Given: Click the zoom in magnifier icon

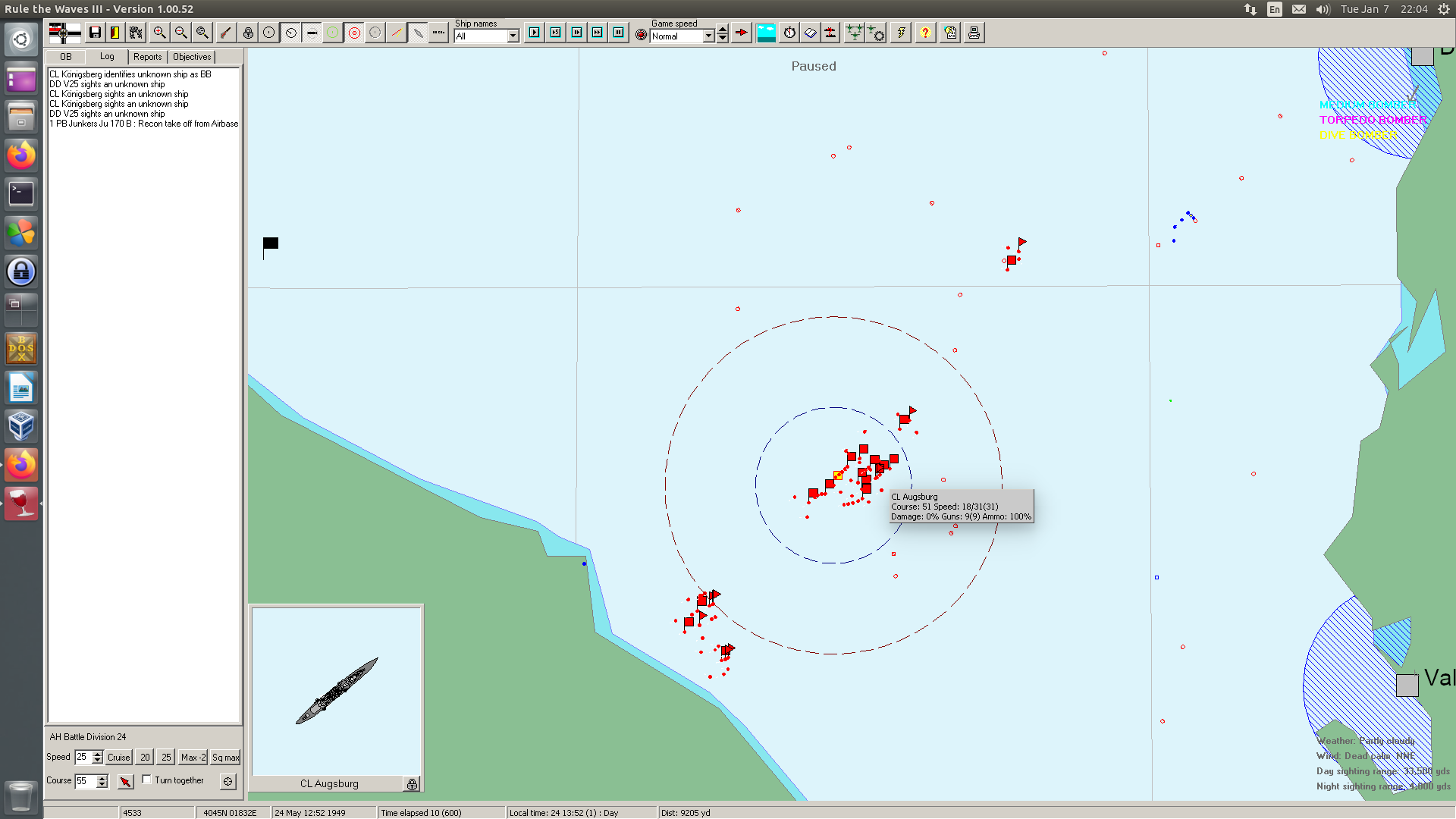Looking at the screenshot, I should 159,33.
